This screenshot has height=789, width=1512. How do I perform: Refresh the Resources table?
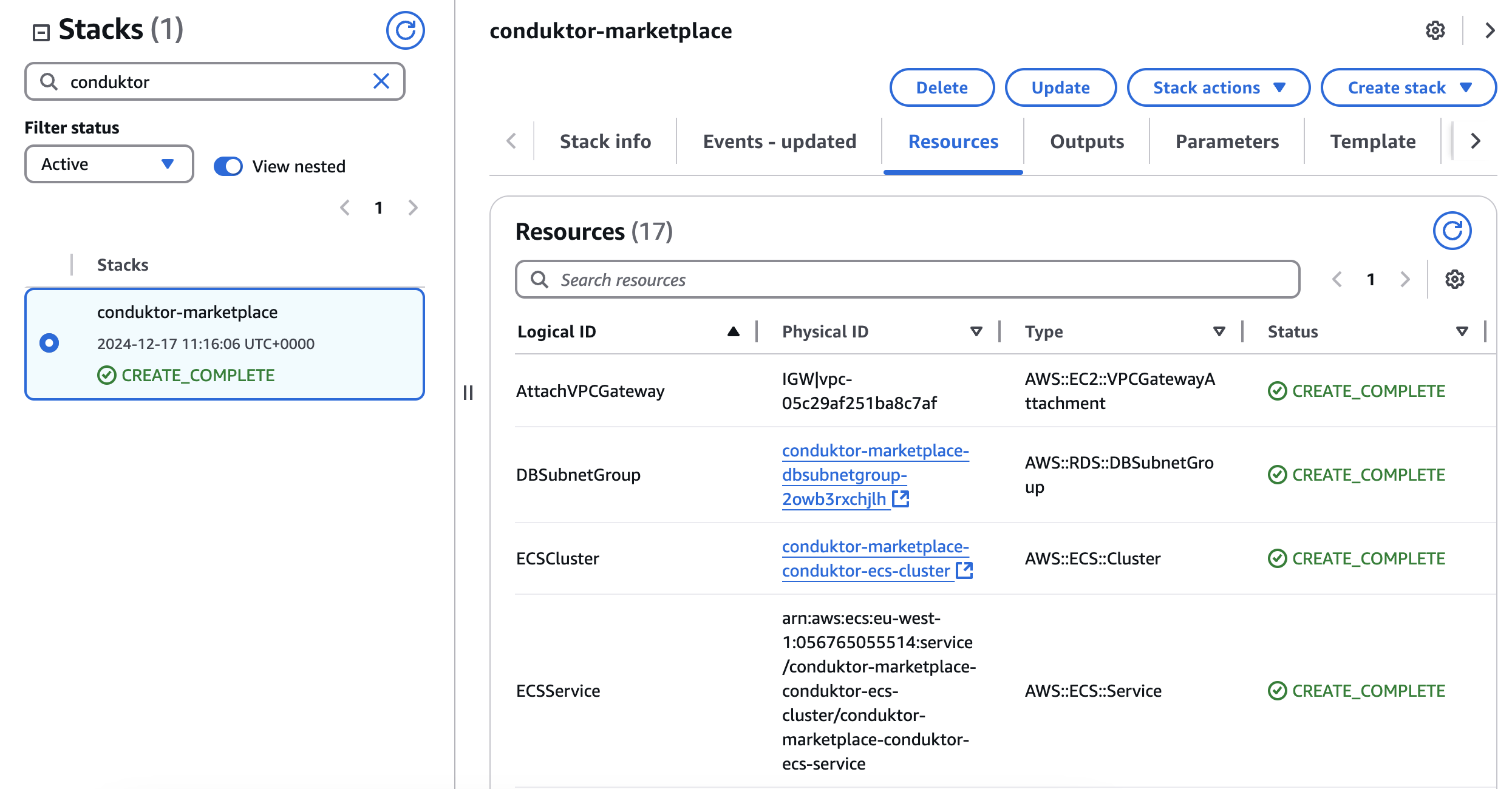(x=1452, y=231)
